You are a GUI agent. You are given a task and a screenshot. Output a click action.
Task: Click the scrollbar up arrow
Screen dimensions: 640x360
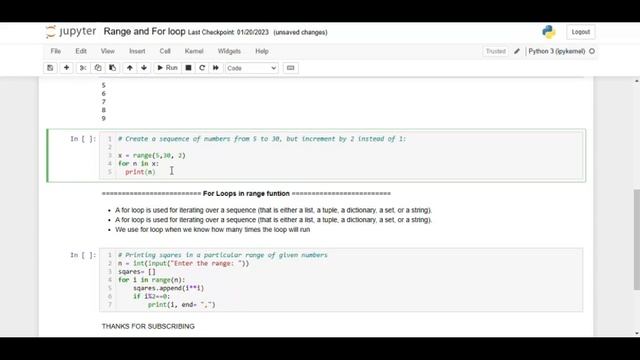click(x=636, y=81)
